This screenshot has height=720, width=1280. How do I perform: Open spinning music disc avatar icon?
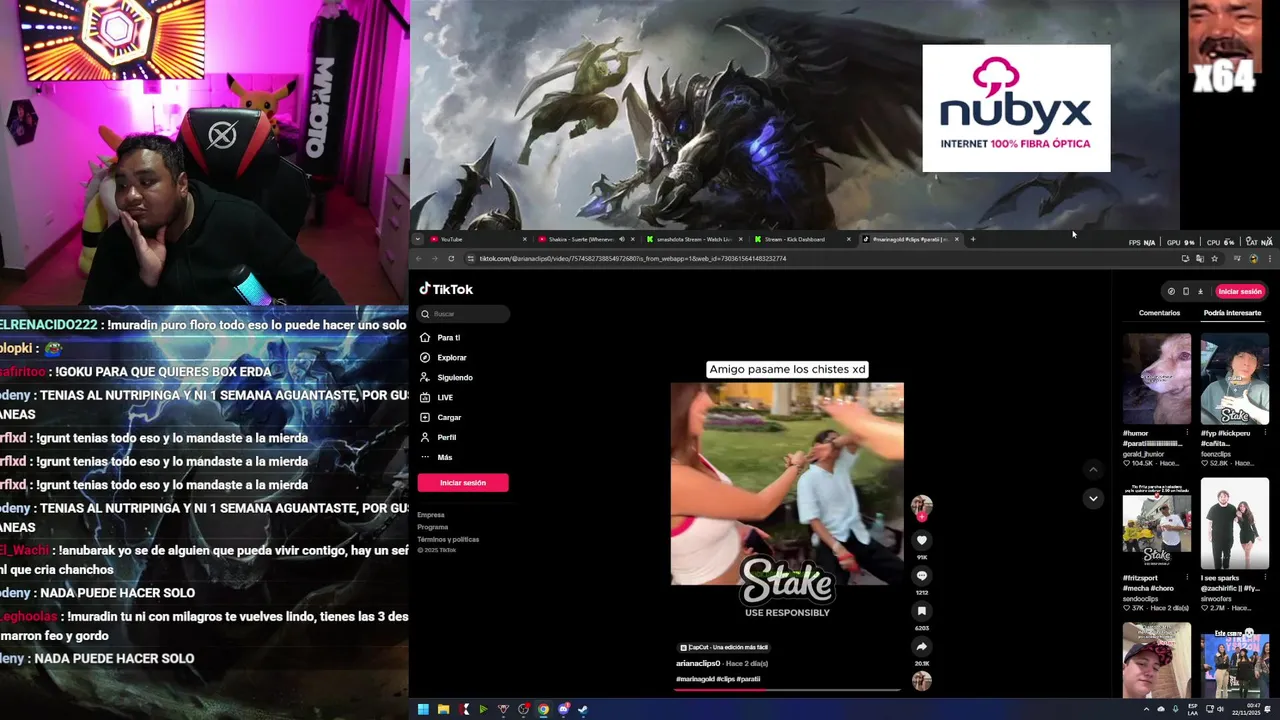921,681
